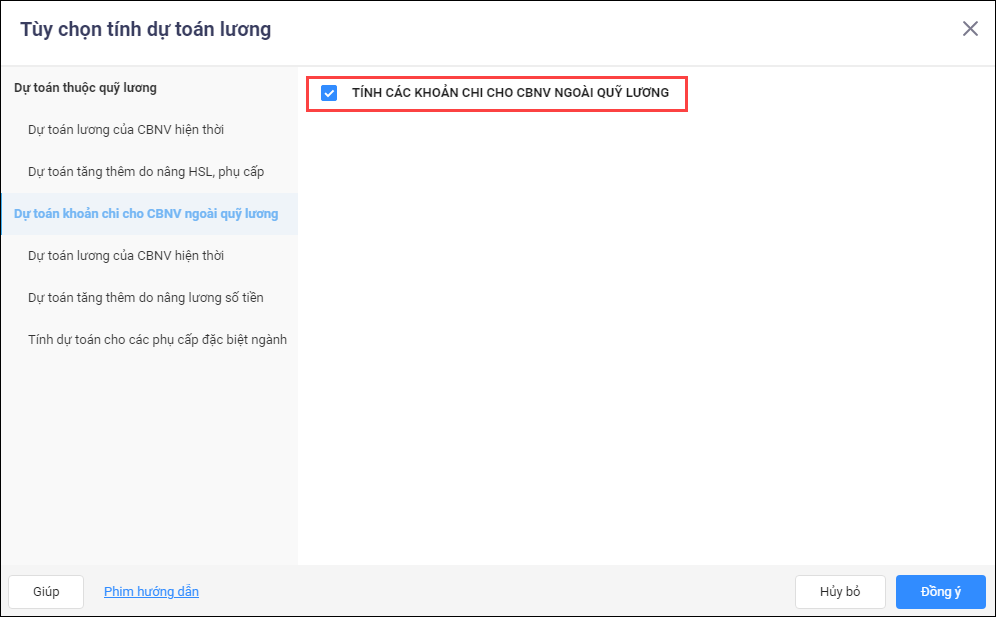Open the Phim hướng dẫn link
Screen dimensions: 996x617
coord(151,592)
